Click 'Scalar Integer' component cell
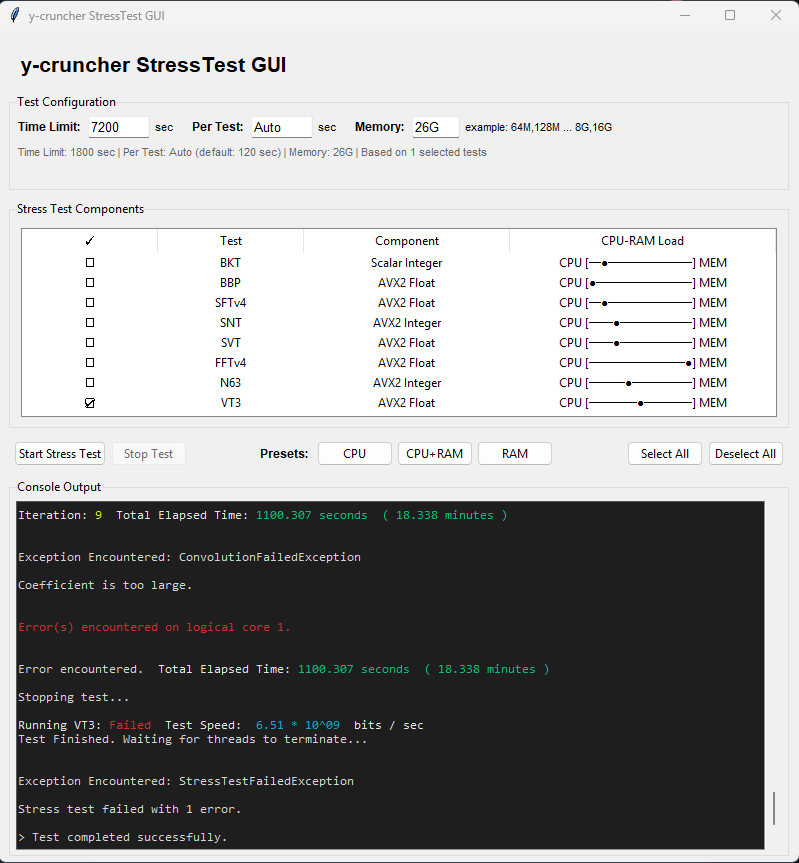This screenshot has height=863, width=799. tap(407, 263)
